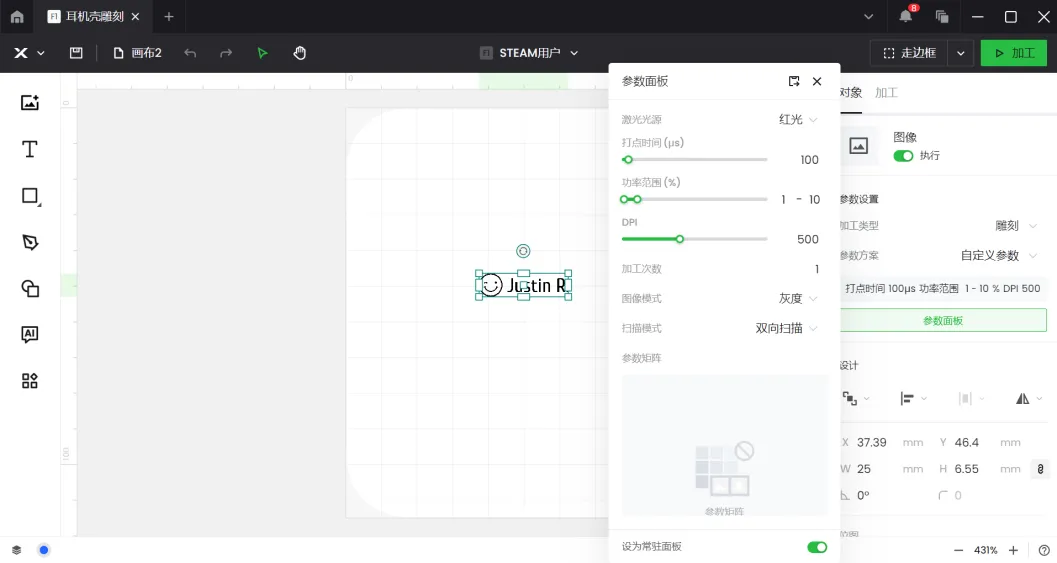Adjust the 打点时间 slider handle
This screenshot has height=563, width=1057.
pos(628,160)
